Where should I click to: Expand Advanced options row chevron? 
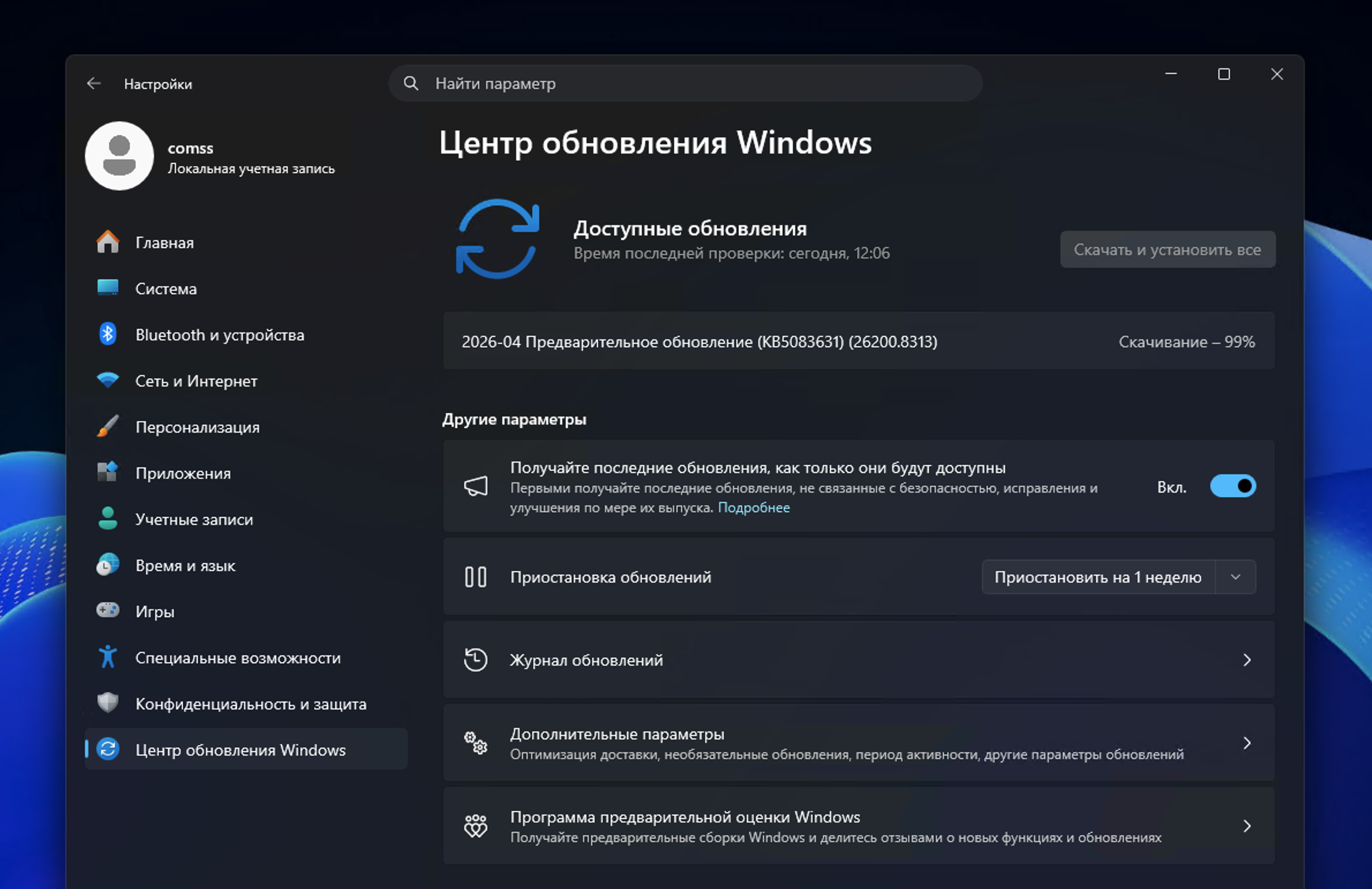[x=1247, y=743]
